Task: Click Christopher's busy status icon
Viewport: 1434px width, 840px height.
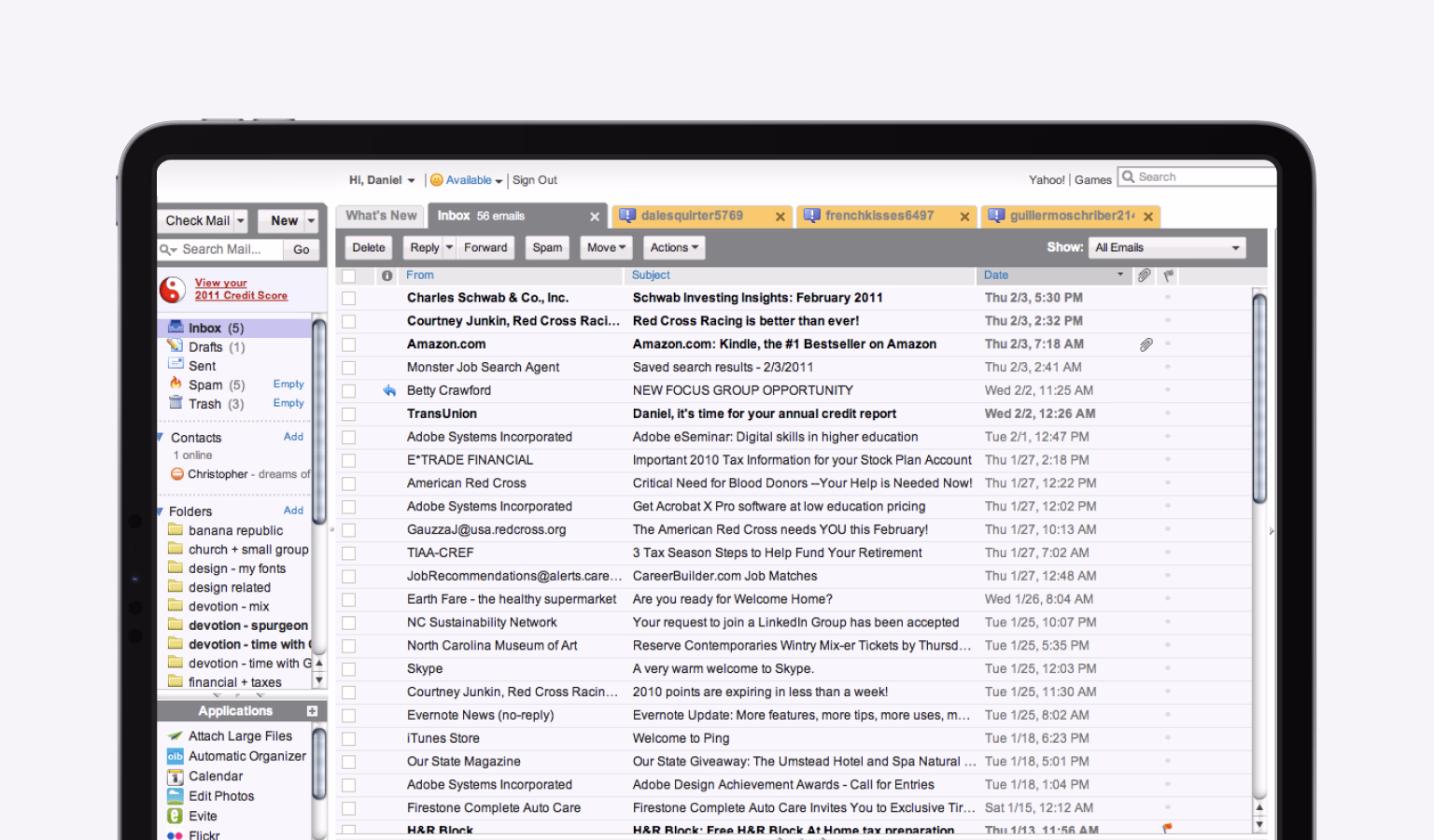Action: (177, 474)
